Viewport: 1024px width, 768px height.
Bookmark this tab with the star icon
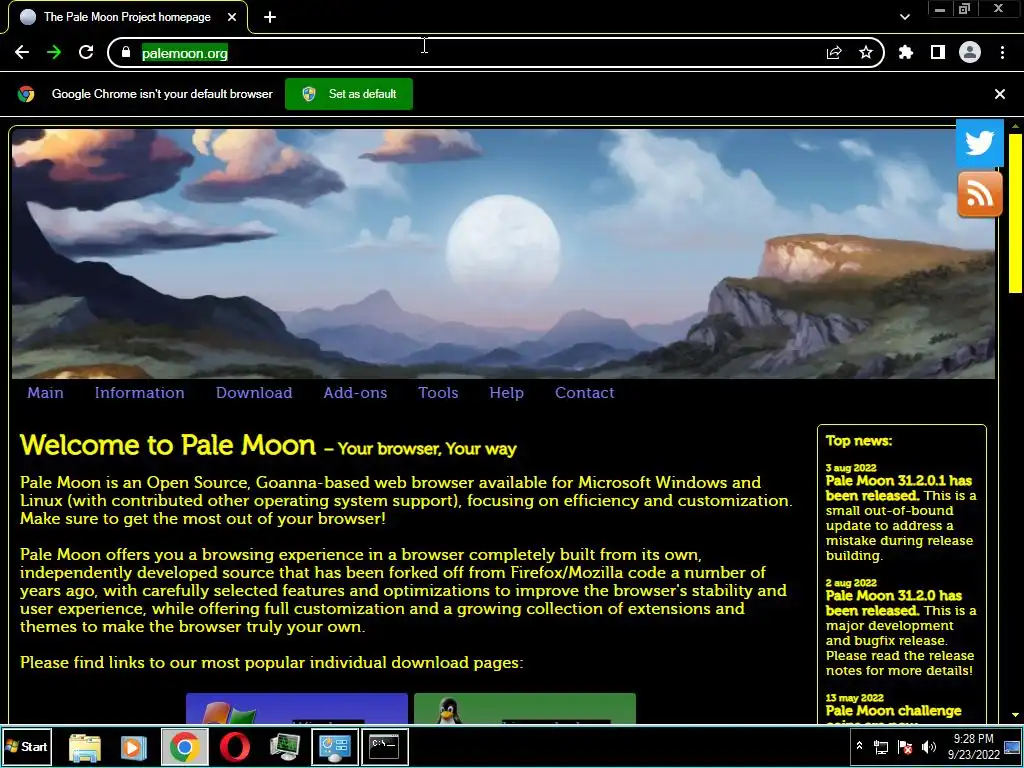click(866, 52)
